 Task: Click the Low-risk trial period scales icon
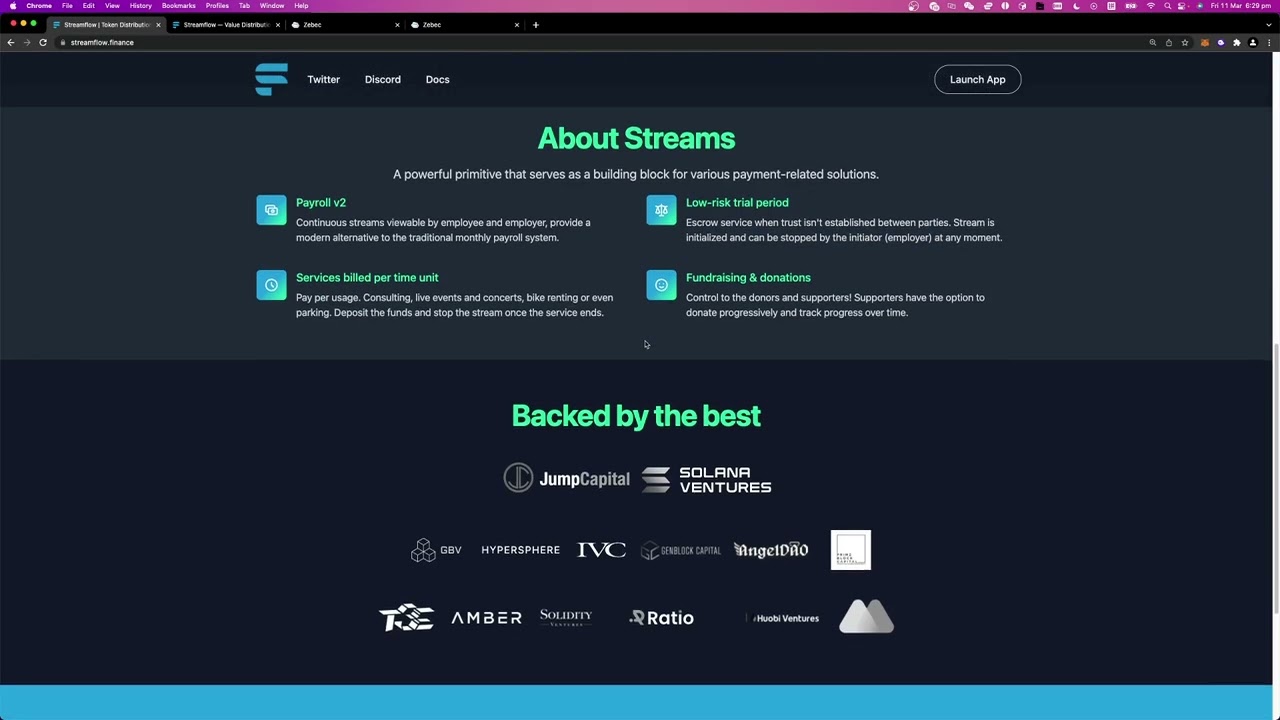661,210
